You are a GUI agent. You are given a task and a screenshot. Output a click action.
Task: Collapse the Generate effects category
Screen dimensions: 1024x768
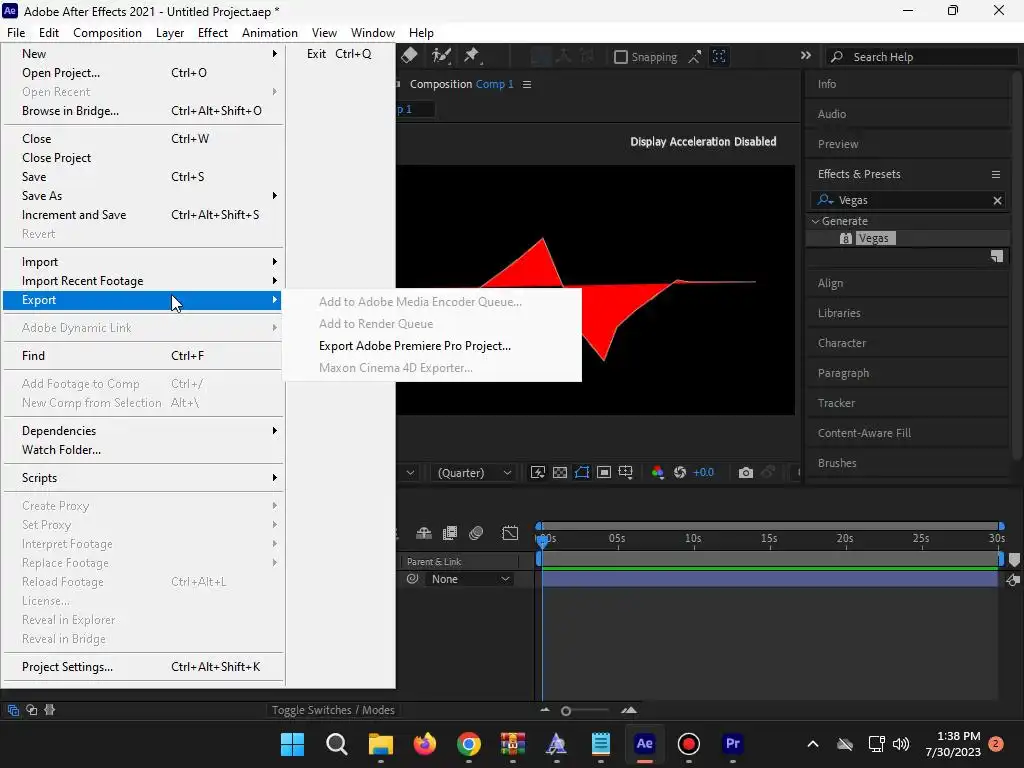point(815,221)
